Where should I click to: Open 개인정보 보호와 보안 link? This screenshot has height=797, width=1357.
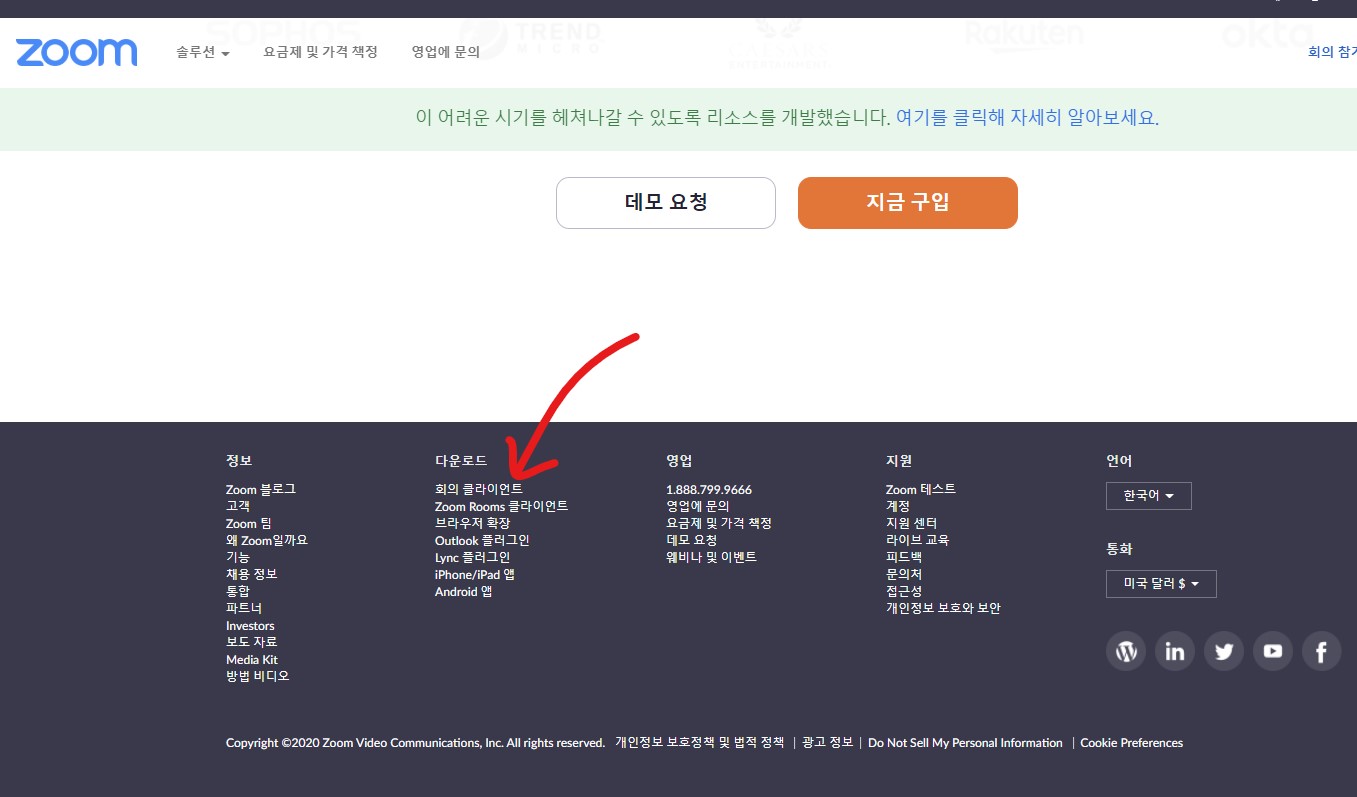[943, 608]
